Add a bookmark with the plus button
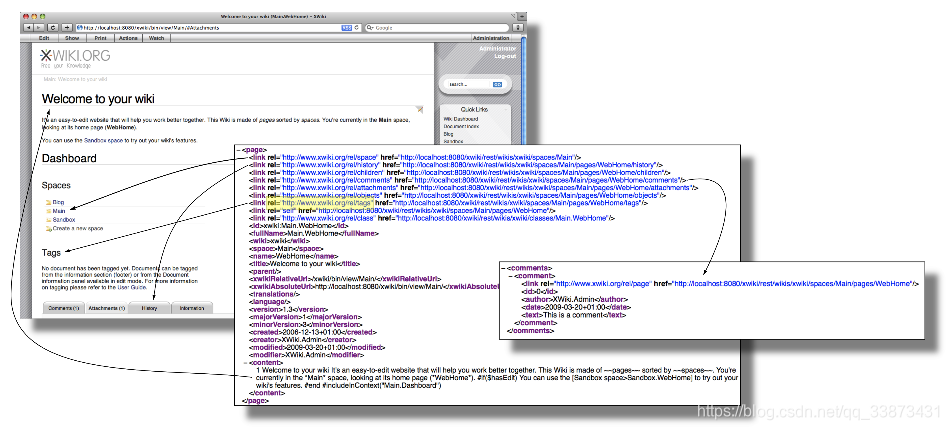 67,27
